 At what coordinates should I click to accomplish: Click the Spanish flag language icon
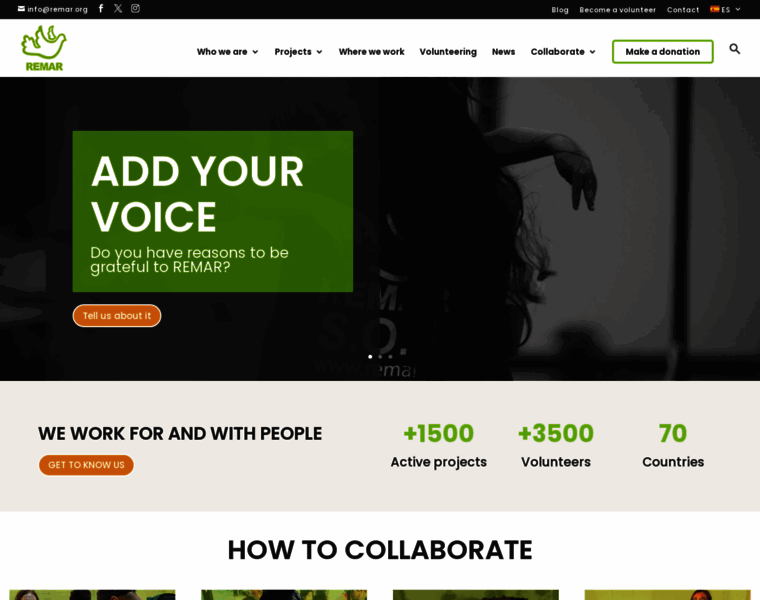[x=714, y=9]
